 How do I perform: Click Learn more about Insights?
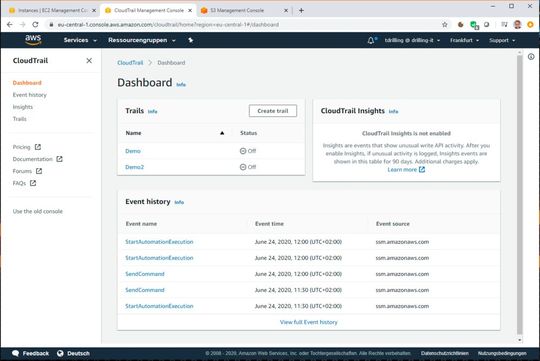[x=406, y=170]
